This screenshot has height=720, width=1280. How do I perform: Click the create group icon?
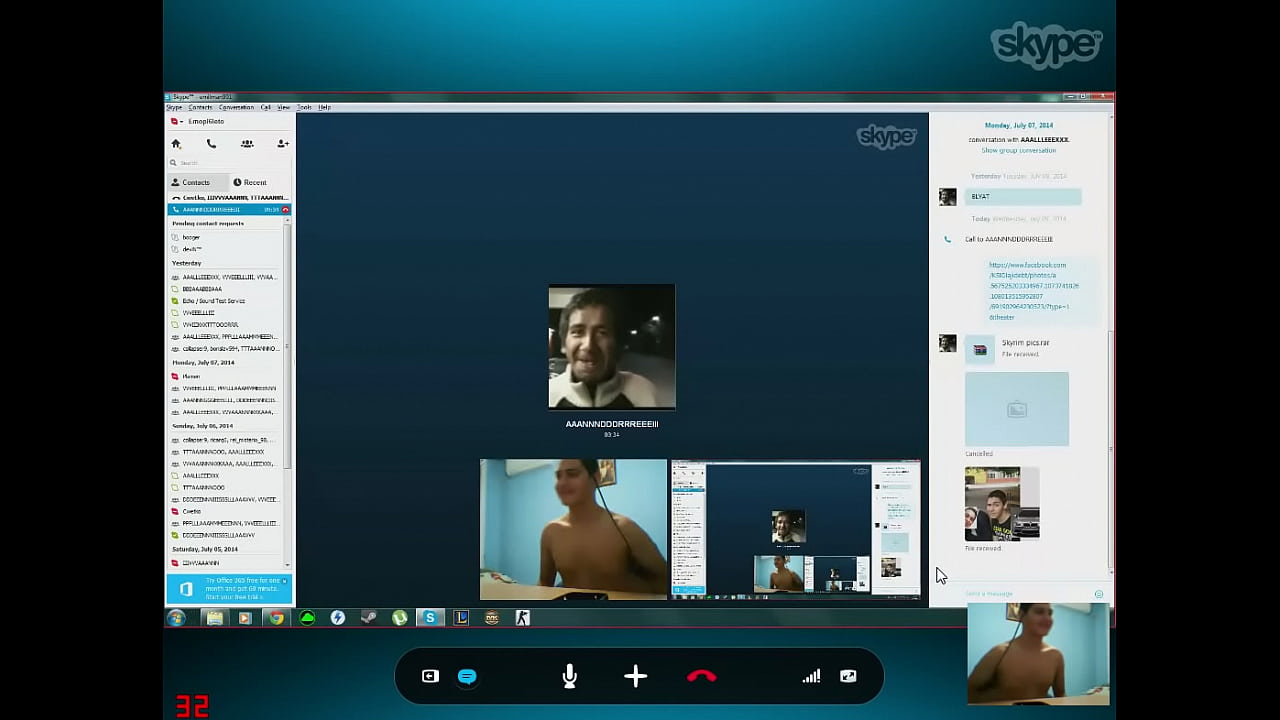click(247, 144)
